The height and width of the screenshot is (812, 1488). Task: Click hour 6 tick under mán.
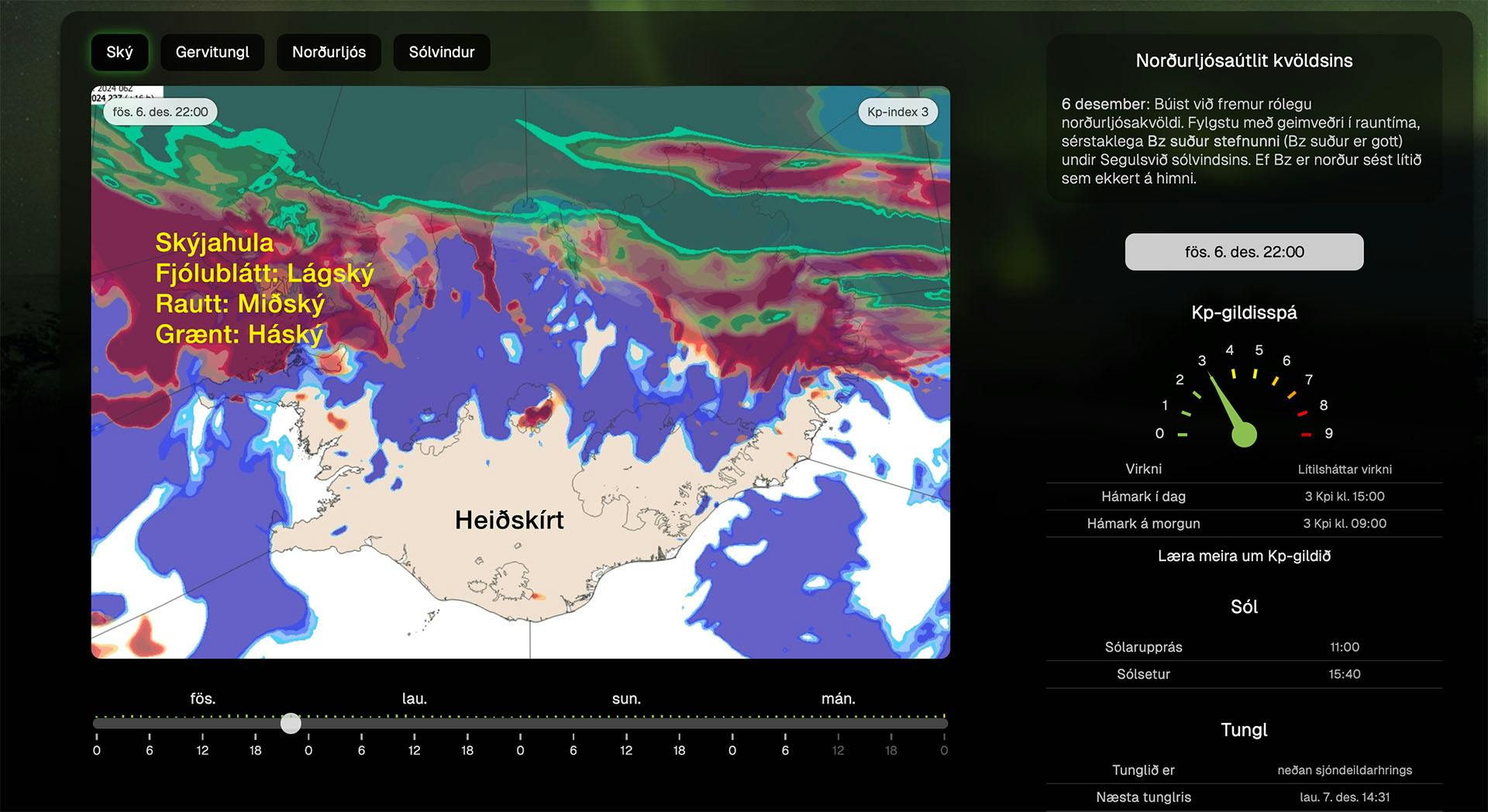pos(785,749)
